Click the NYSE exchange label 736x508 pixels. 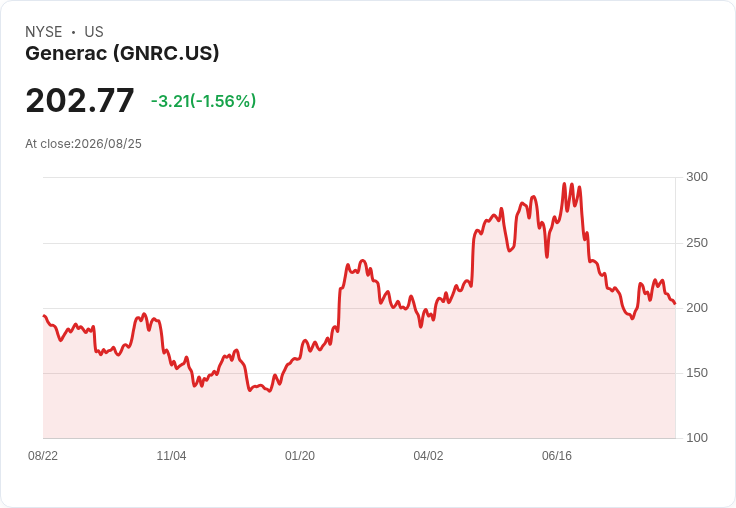[x=44, y=32]
